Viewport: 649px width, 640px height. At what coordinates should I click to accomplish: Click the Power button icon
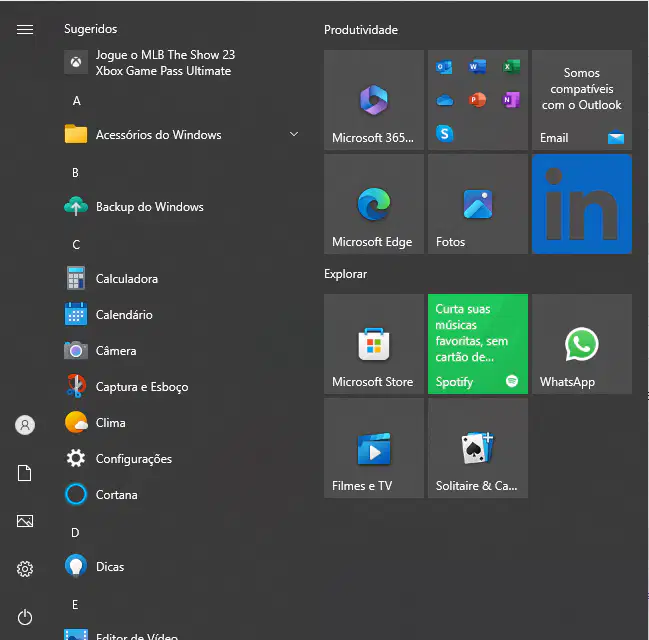[x=25, y=617]
